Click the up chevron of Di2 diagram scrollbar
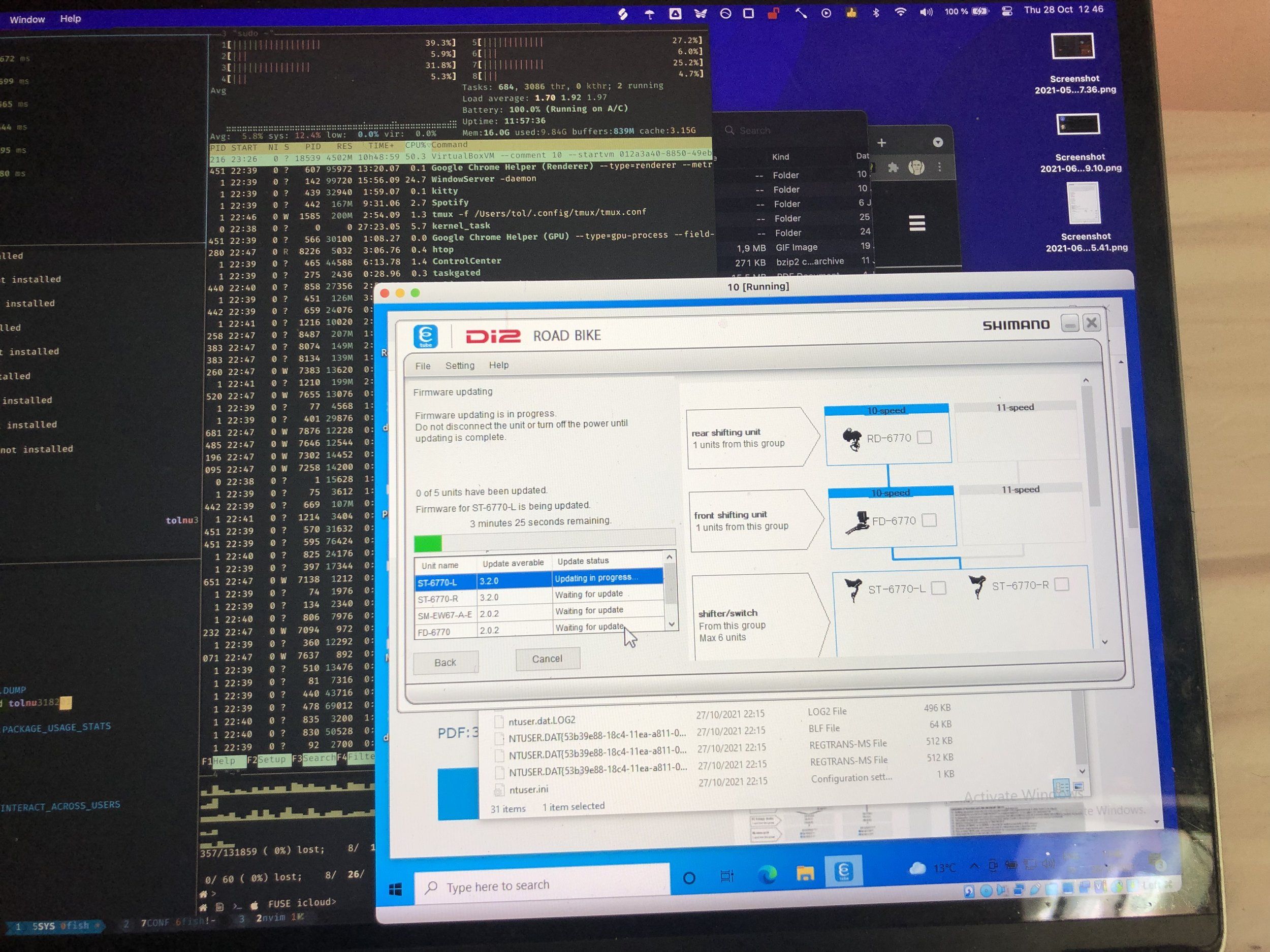The height and width of the screenshot is (952, 1270). click(x=1086, y=380)
